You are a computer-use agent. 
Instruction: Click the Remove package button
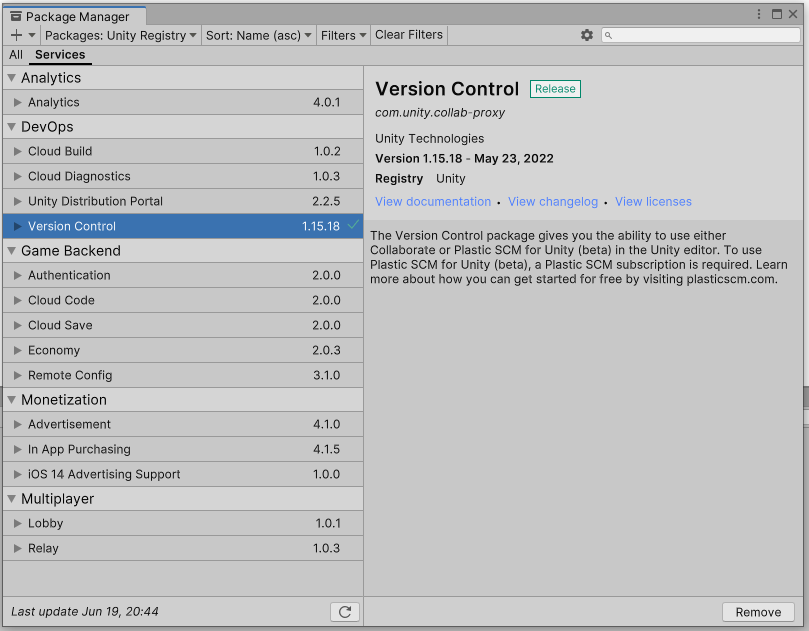coord(758,612)
